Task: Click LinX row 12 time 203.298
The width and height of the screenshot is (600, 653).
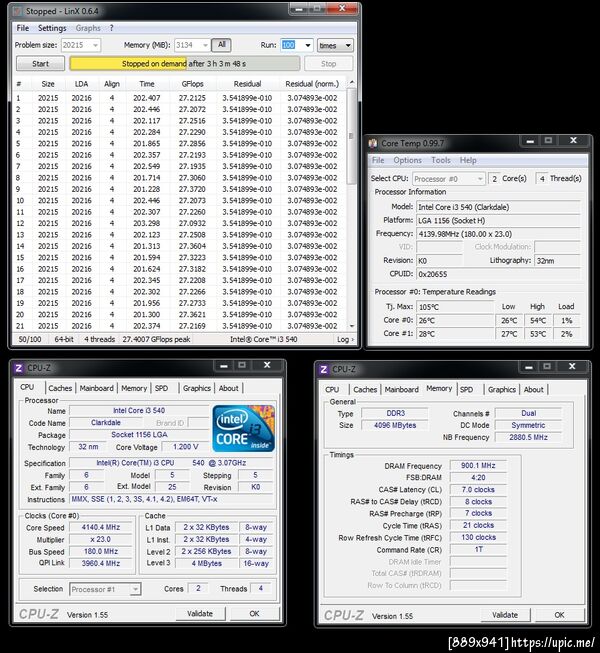Action: point(147,223)
